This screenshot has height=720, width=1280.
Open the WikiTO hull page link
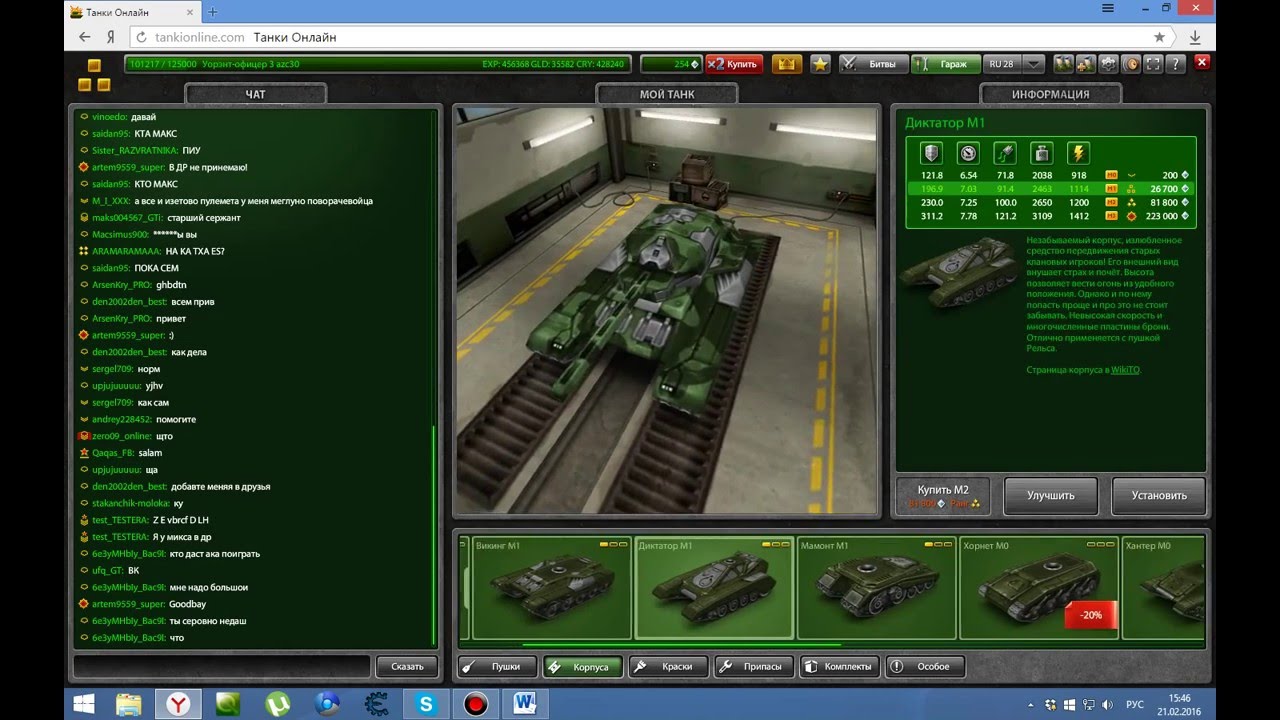(x=1125, y=370)
